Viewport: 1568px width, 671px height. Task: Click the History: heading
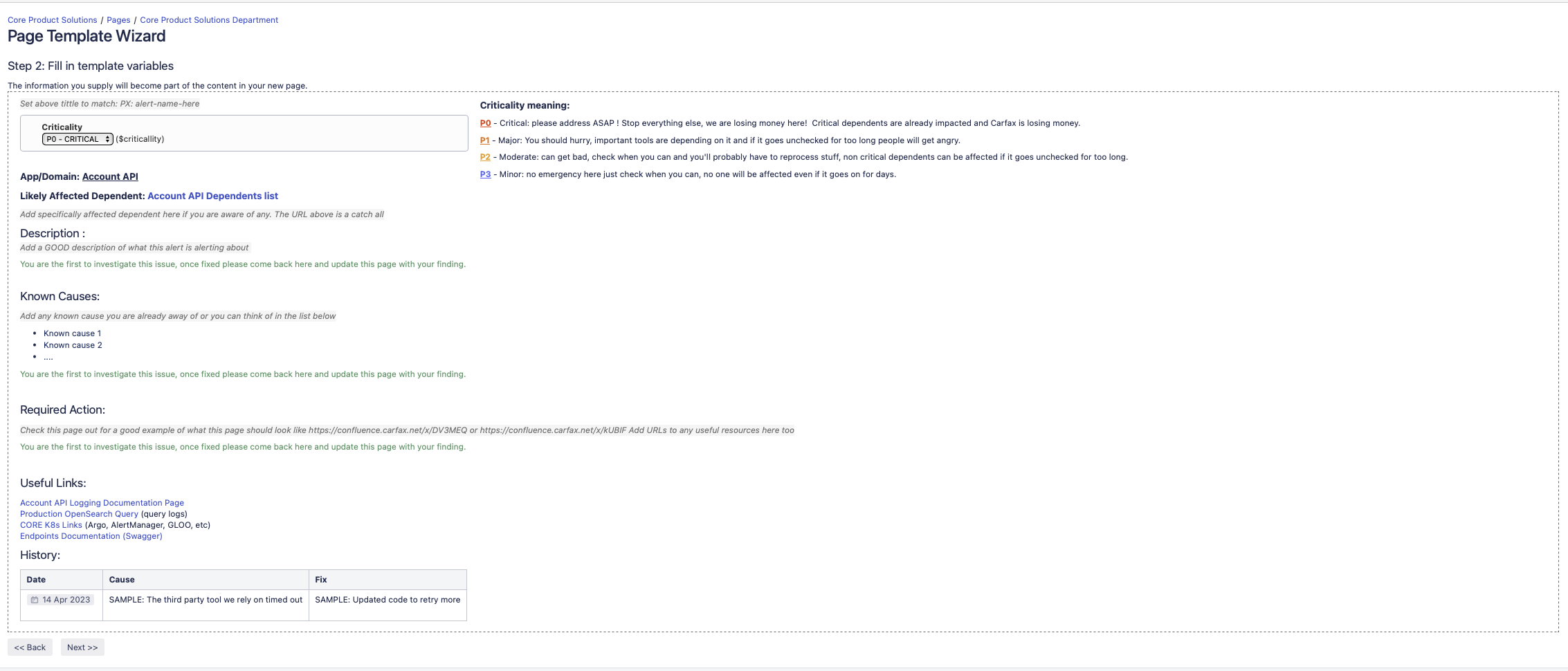click(40, 555)
